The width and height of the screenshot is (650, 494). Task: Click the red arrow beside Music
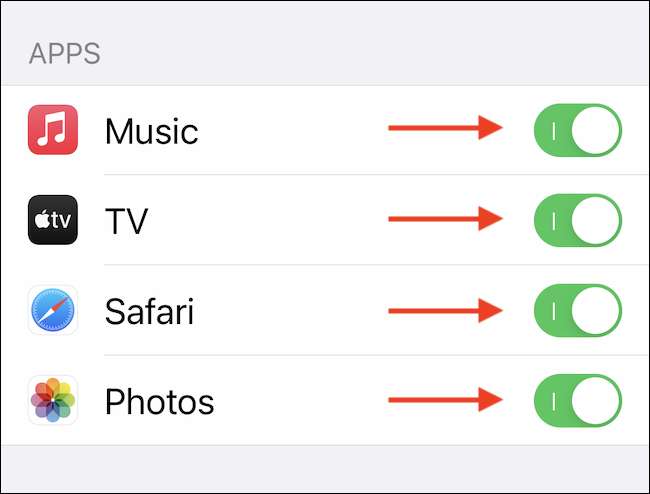click(445, 128)
